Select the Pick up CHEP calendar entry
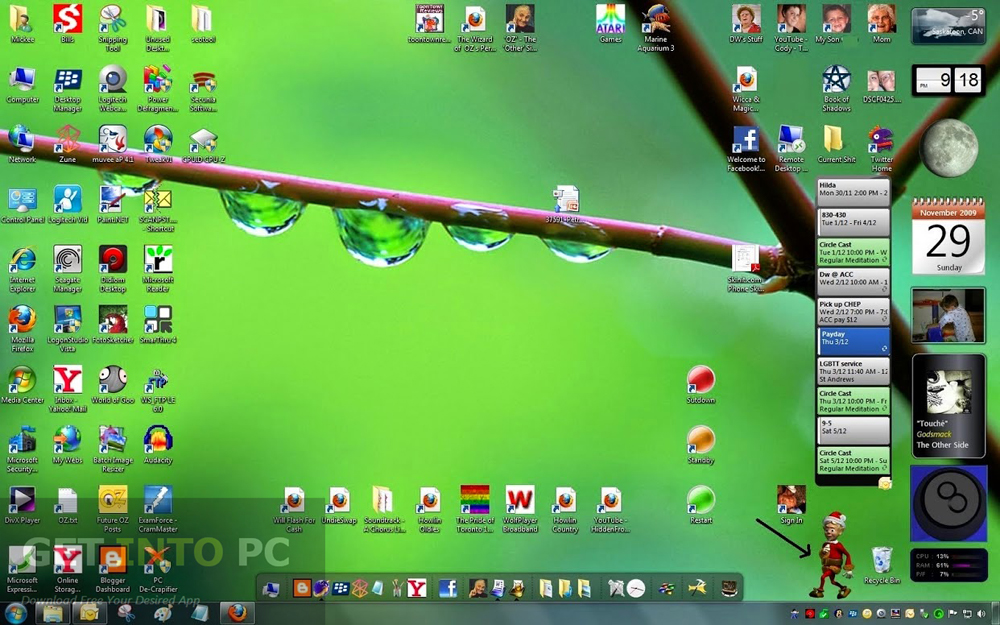 pyautogui.click(x=853, y=311)
